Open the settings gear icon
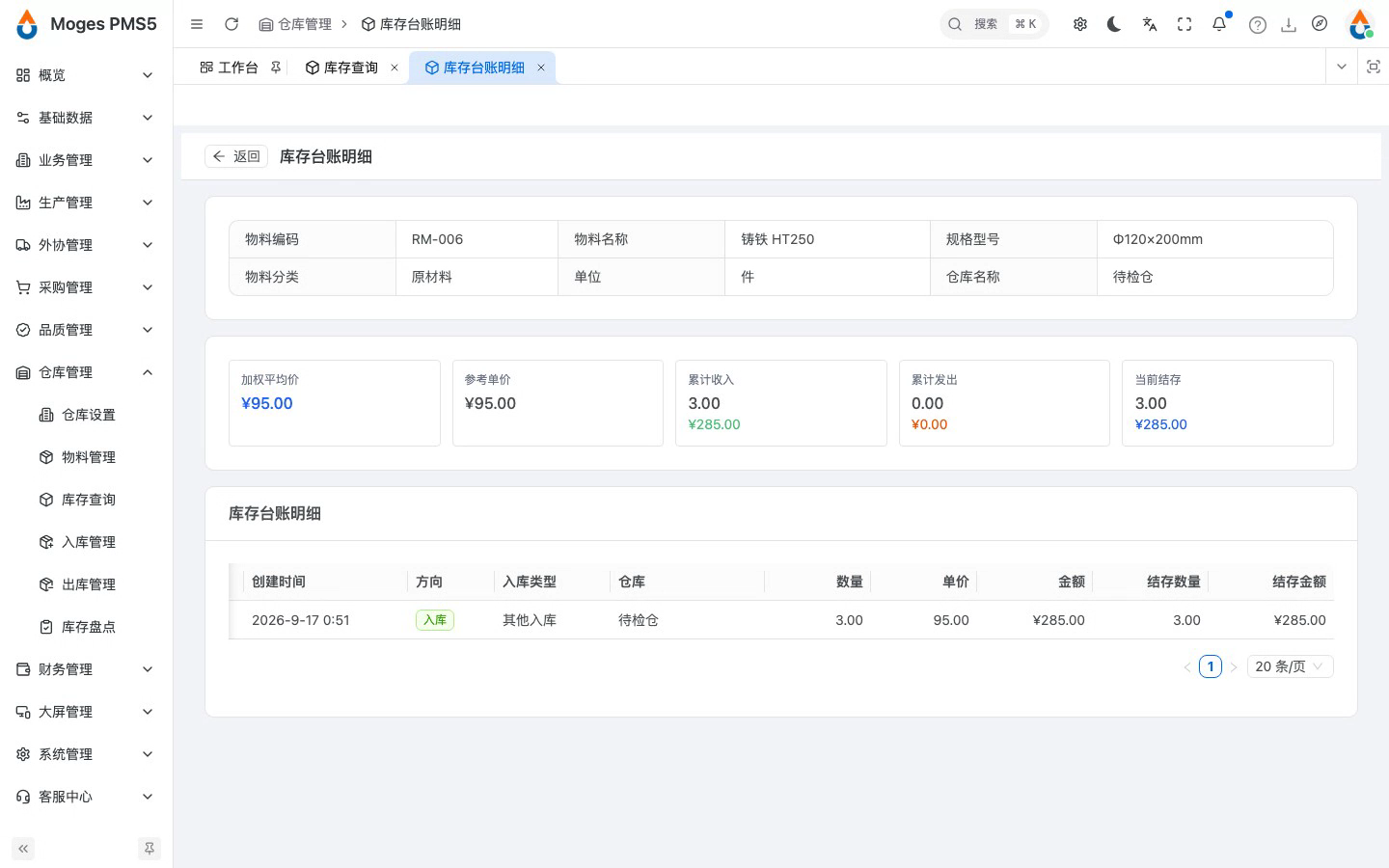The height and width of the screenshot is (868, 1389). click(1080, 24)
